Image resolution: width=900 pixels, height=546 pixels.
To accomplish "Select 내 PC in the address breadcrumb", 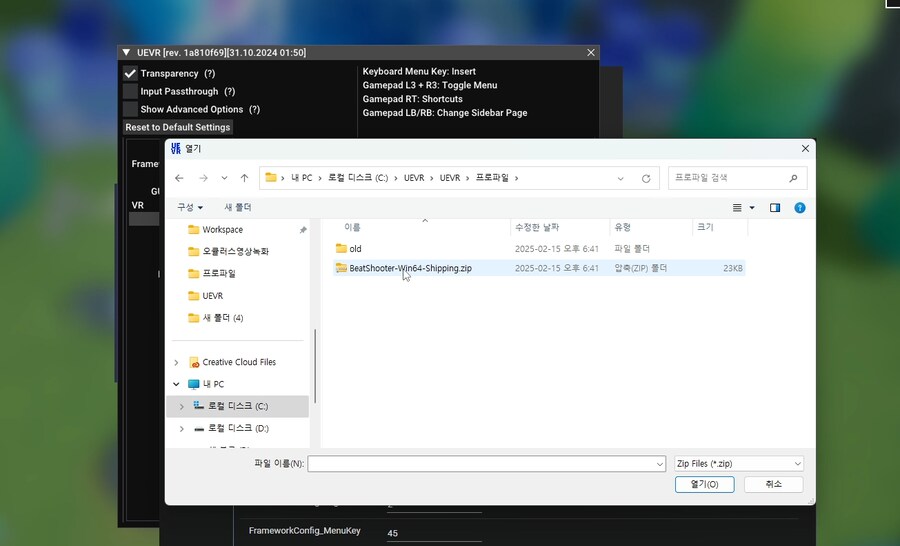I will click(x=301, y=178).
